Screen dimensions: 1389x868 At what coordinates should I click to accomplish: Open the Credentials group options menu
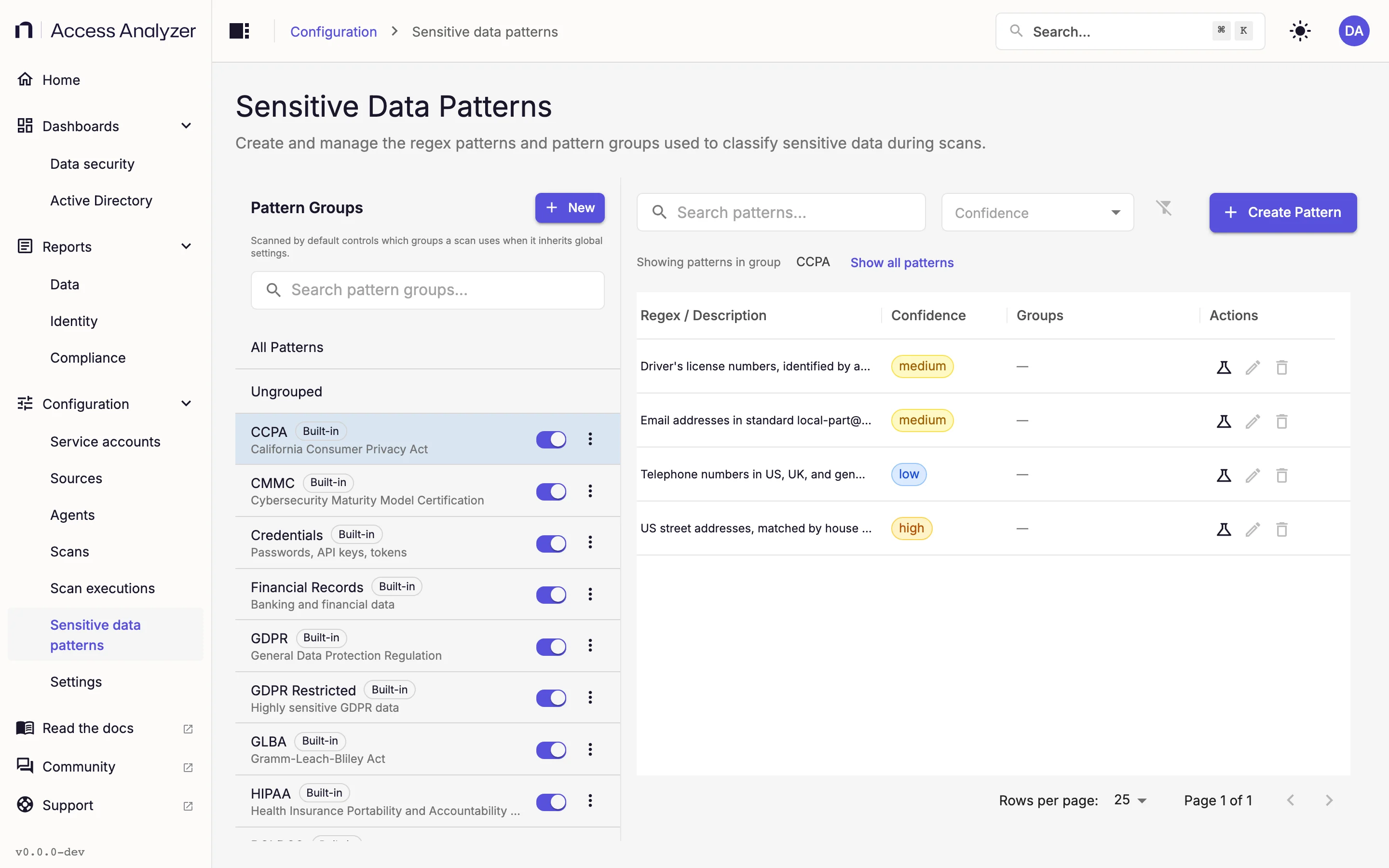point(589,542)
